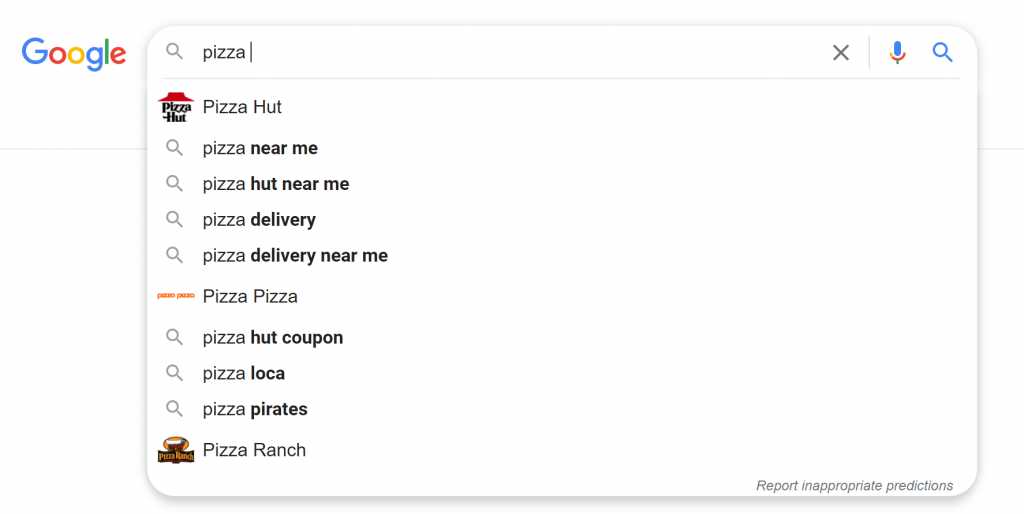Click the Pizza Ranch logo icon
The height and width of the screenshot is (514, 1024).
(176, 450)
